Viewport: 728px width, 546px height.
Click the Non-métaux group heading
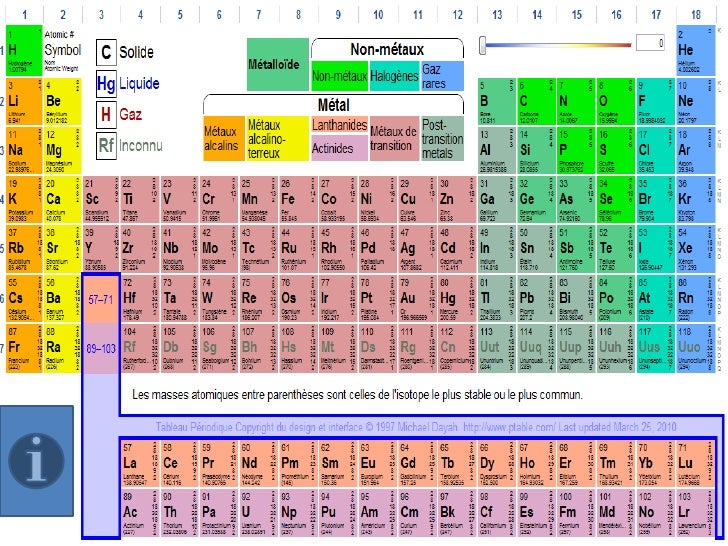(387, 49)
